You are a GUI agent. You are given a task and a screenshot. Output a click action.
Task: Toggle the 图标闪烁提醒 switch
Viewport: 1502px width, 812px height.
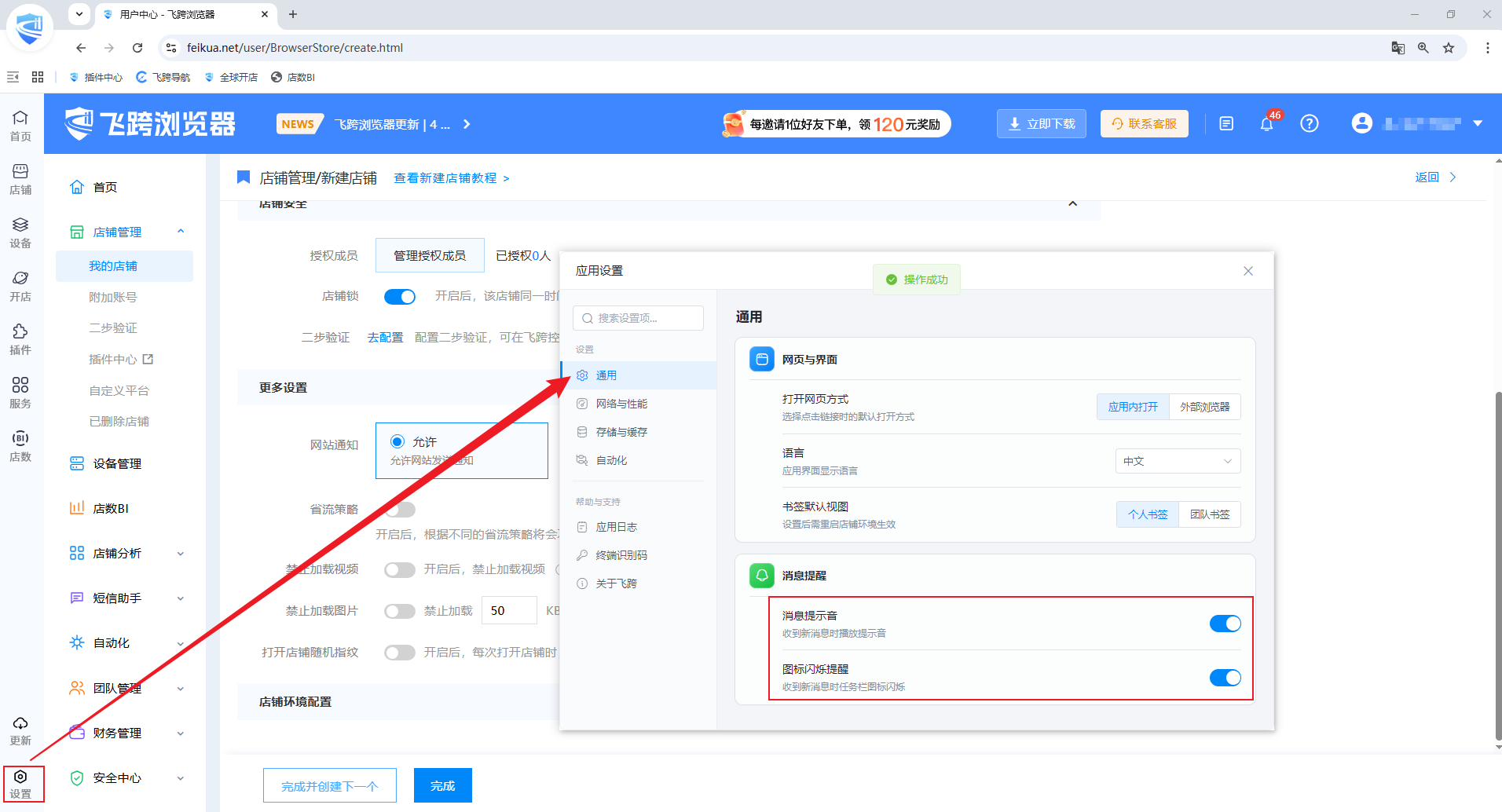1225,677
